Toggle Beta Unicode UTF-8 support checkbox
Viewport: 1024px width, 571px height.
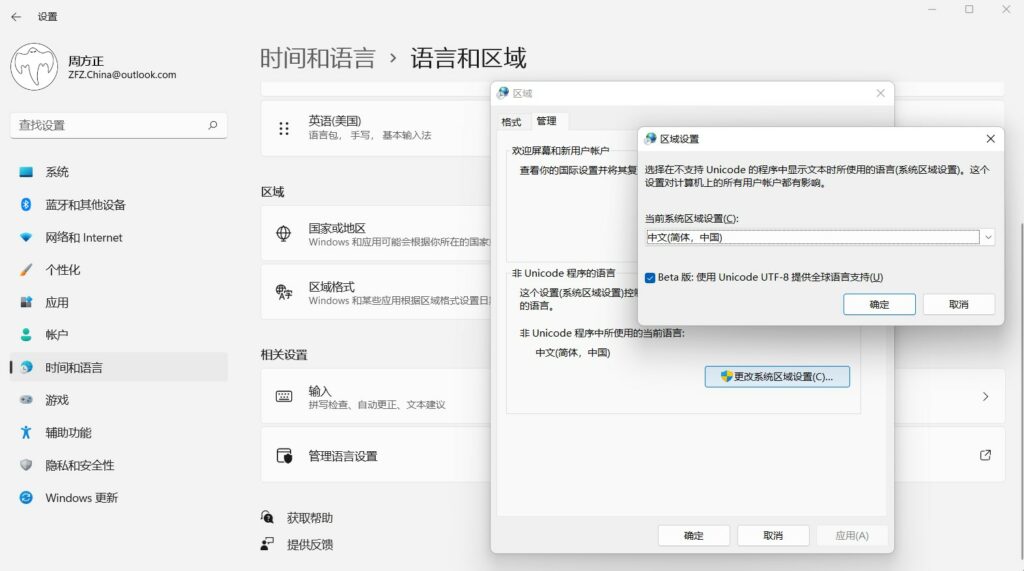[x=650, y=277]
